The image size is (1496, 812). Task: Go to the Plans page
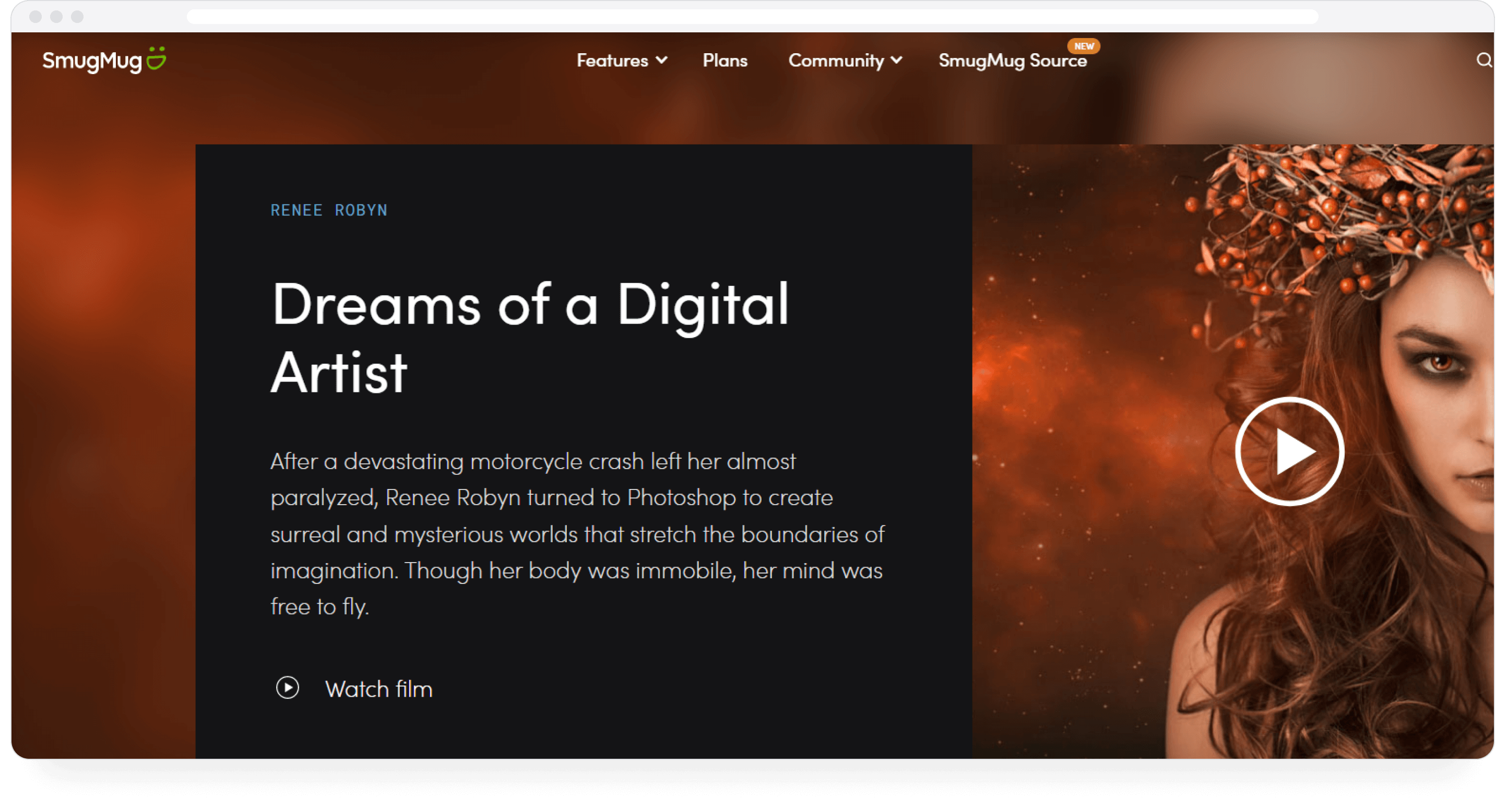pos(725,61)
